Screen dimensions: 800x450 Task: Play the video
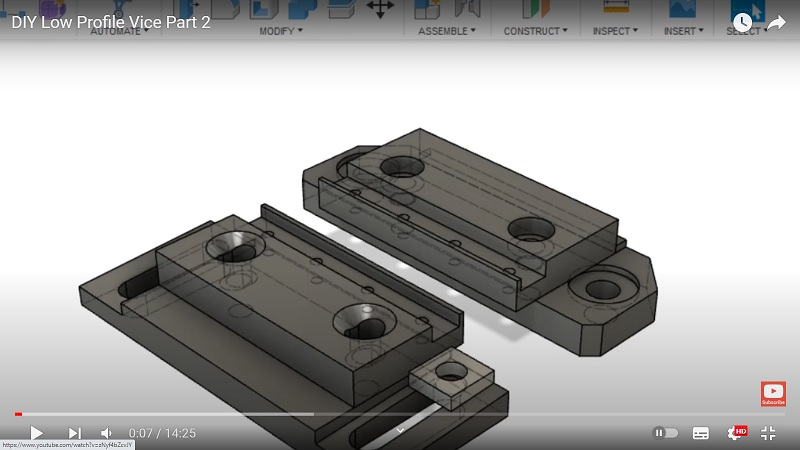click(x=36, y=433)
